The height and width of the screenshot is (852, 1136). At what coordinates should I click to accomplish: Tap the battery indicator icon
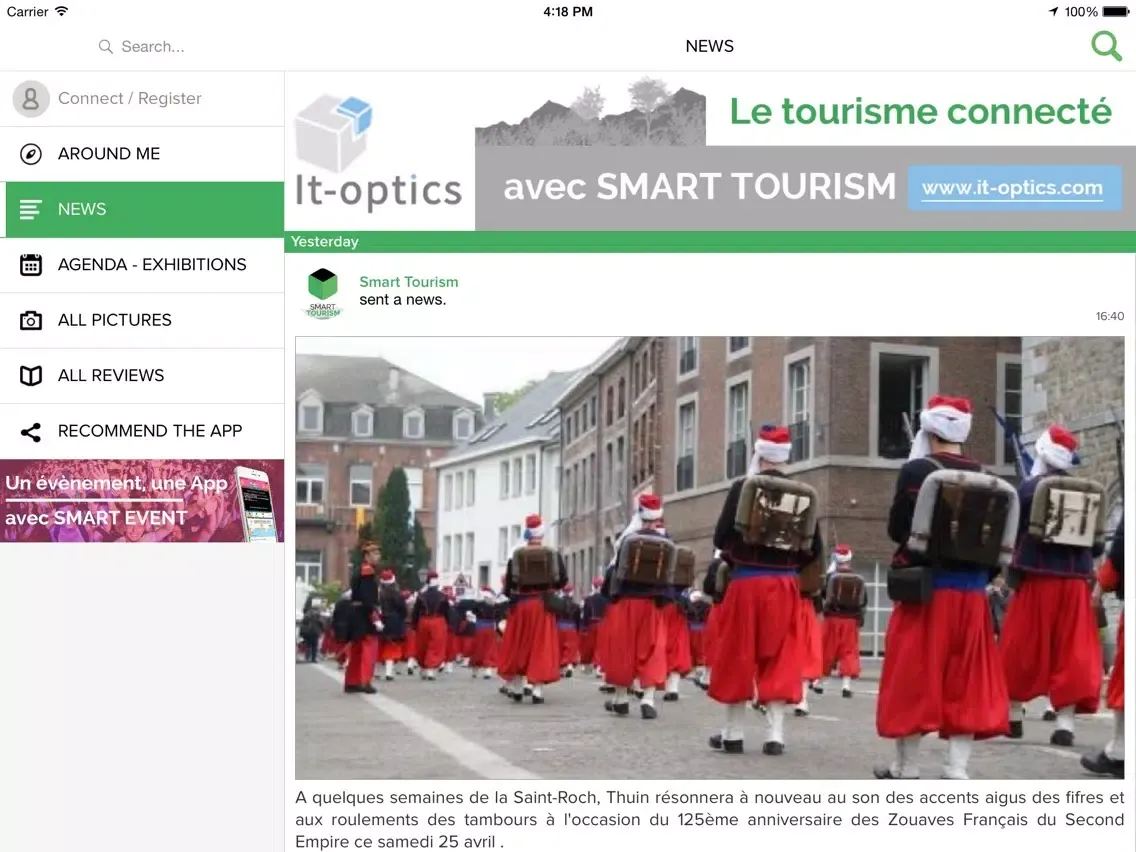point(1116,12)
